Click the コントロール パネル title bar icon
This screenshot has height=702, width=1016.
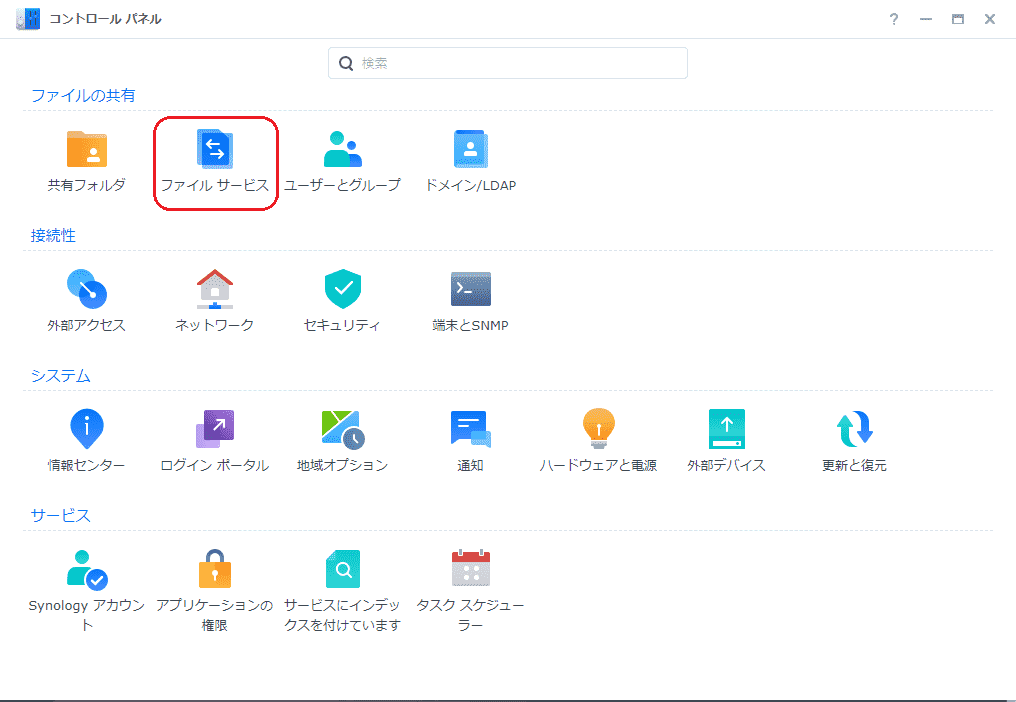click(28, 19)
